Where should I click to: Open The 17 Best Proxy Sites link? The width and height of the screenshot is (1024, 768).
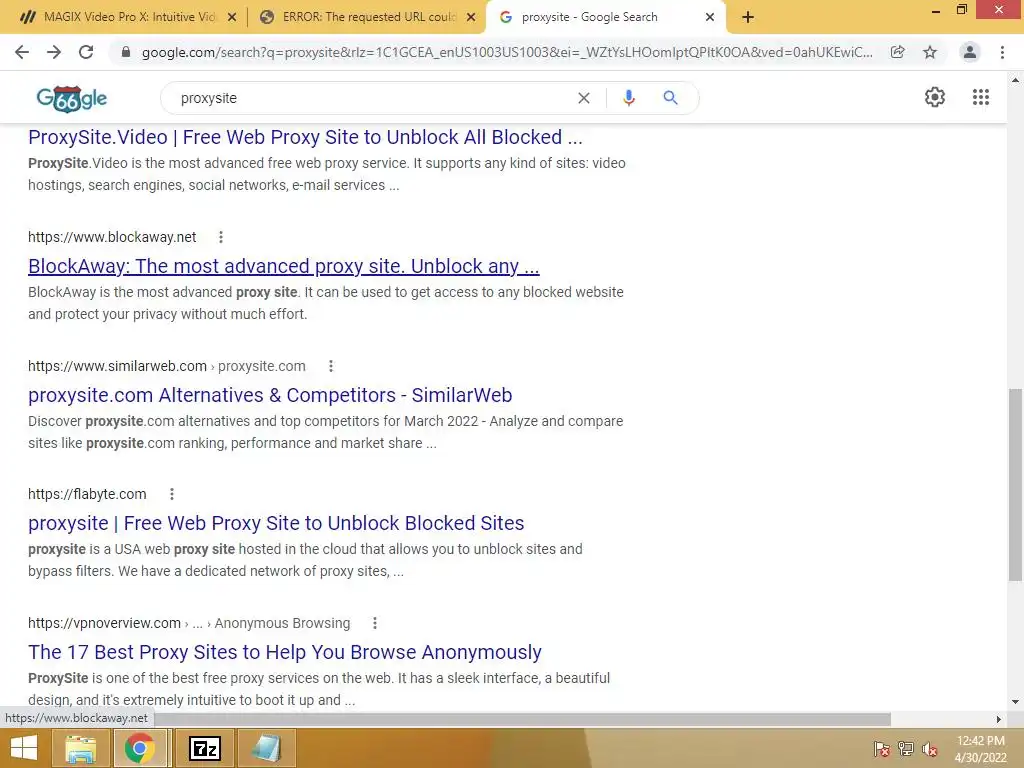click(285, 652)
